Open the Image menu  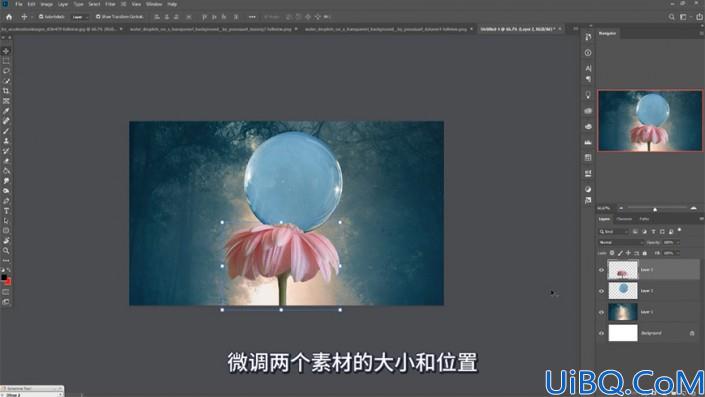point(46,4)
